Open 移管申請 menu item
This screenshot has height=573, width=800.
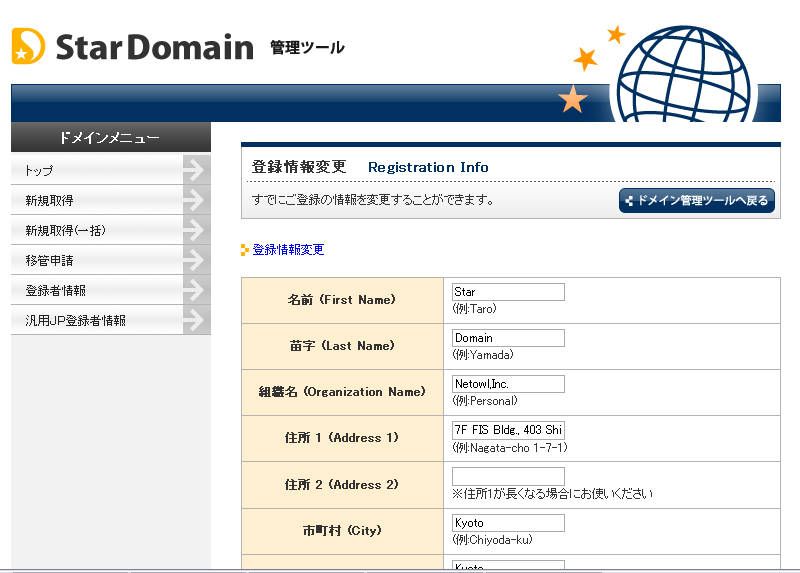(x=111, y=260)
